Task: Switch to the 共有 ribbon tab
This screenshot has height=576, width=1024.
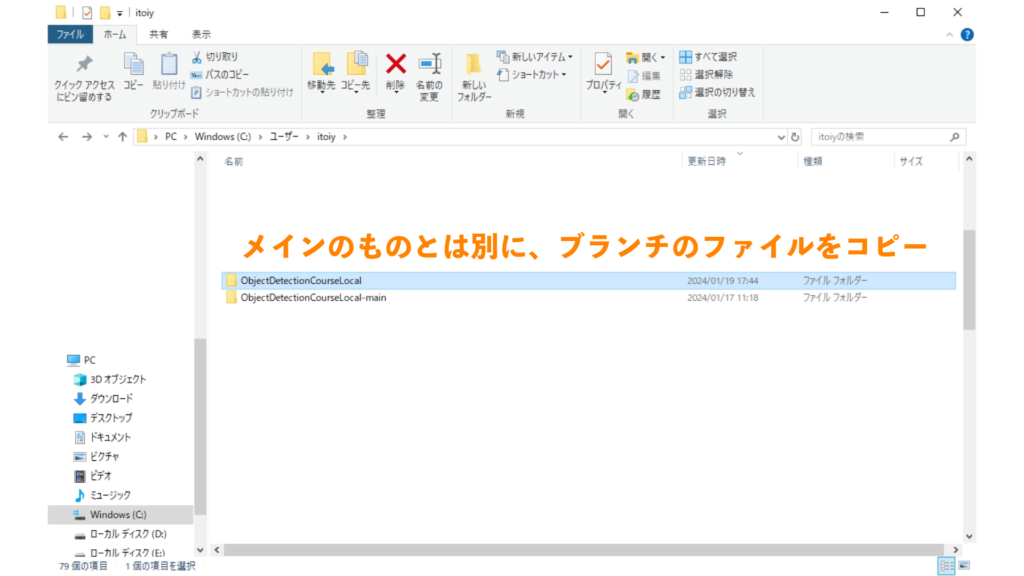Action: point(158,33)
